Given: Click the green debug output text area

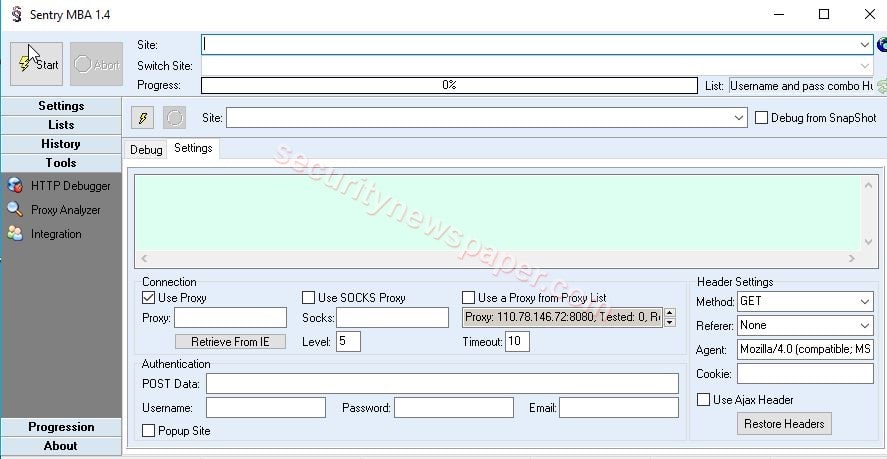Looking at the screenshot, I should (x=498, y=213).
